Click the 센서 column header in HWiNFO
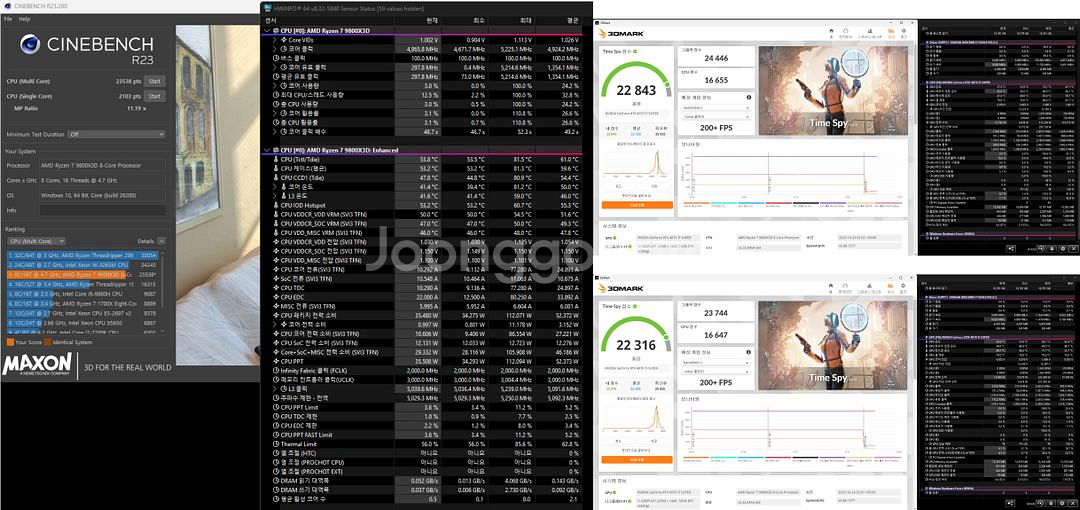Image resolution: width=1080 pixels, height=510 pixels. click(x=271, y=21)
